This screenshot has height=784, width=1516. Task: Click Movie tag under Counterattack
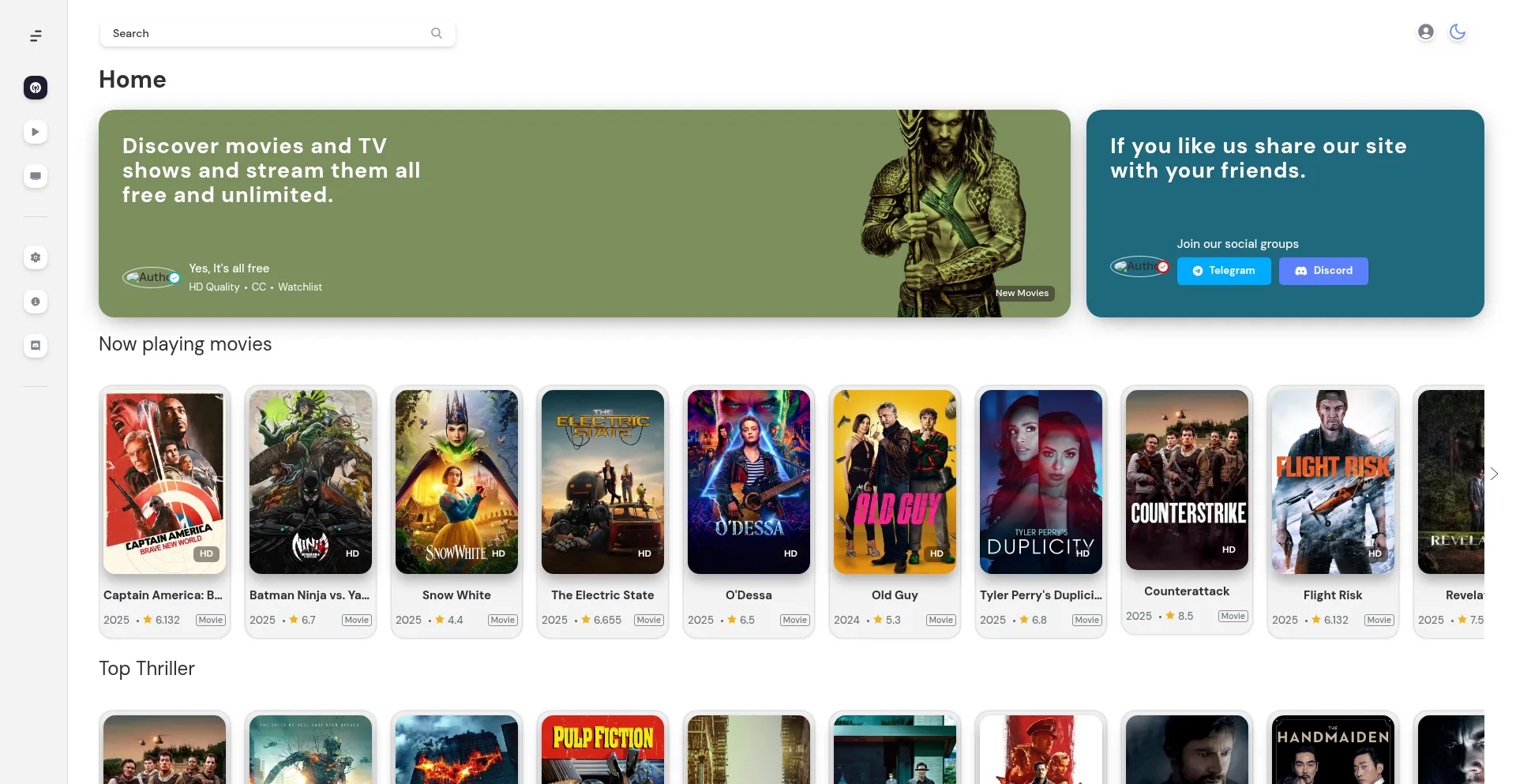1233,616
